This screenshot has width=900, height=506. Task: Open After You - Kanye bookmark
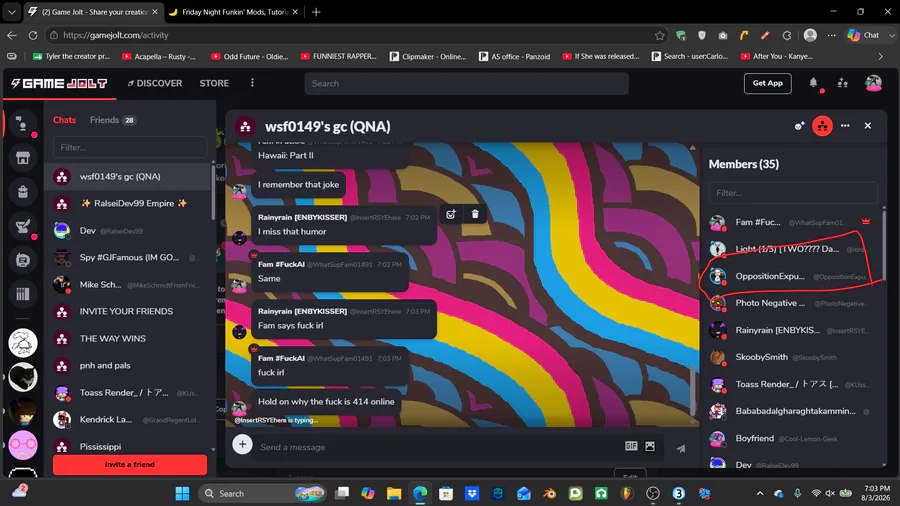point(777,56)
